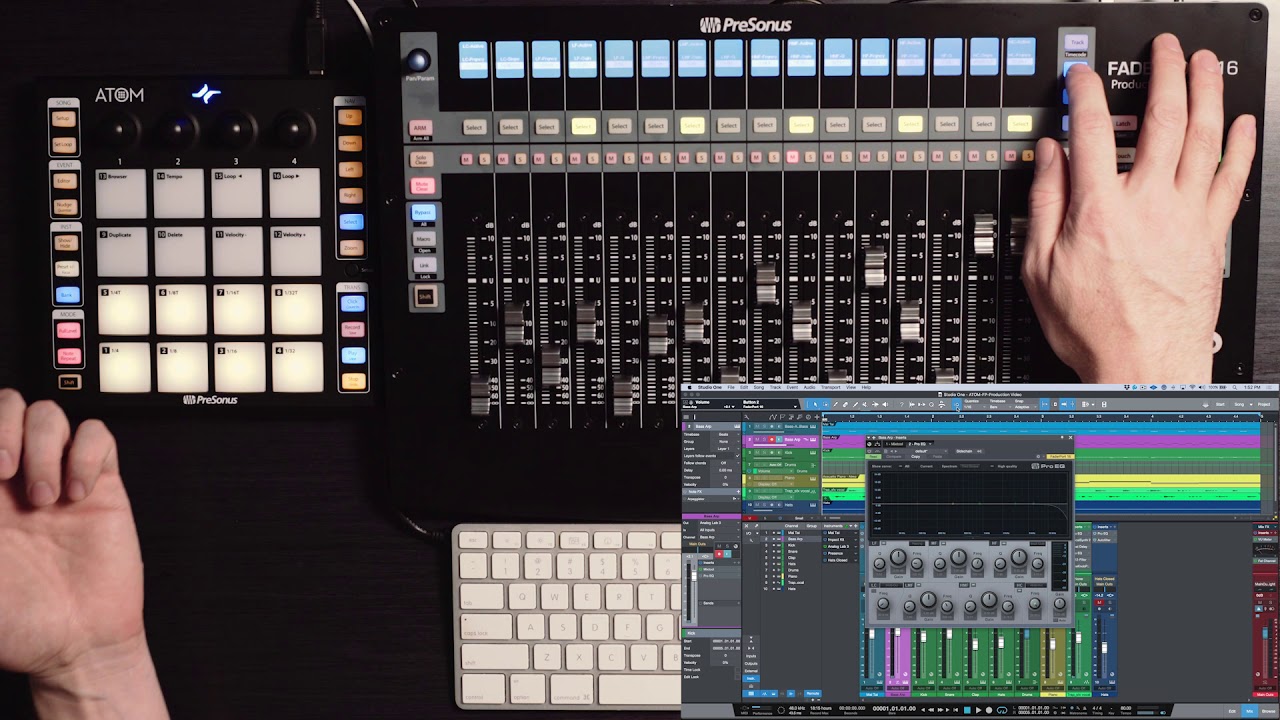Open the Pro EQ preset default dropdown
Image resolution: width=1280 pixels, height=720 pixels.
(921, 451)
